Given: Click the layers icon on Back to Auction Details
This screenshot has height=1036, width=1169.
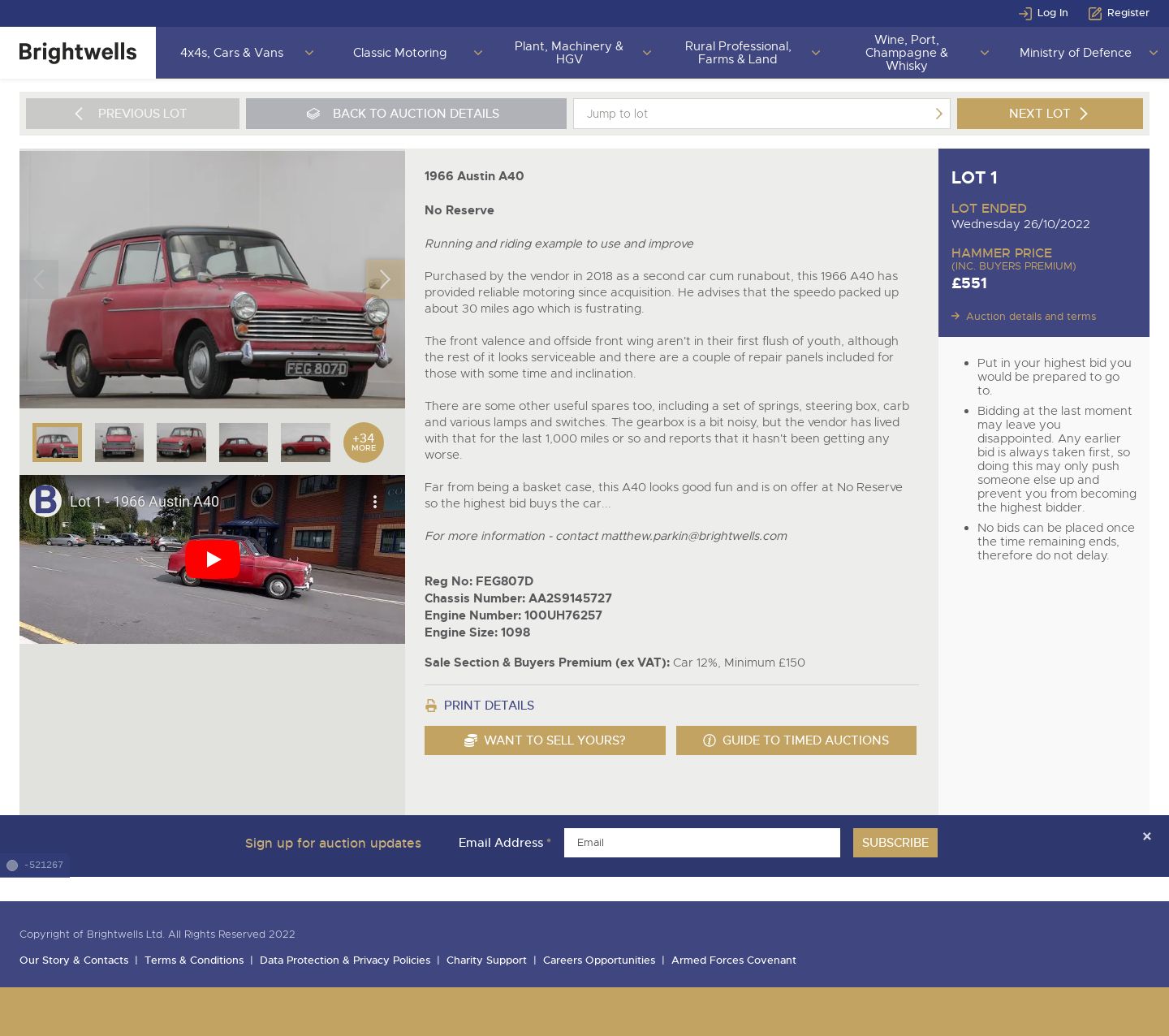Looking at the screenshot, I should click(x=313, y=114).
